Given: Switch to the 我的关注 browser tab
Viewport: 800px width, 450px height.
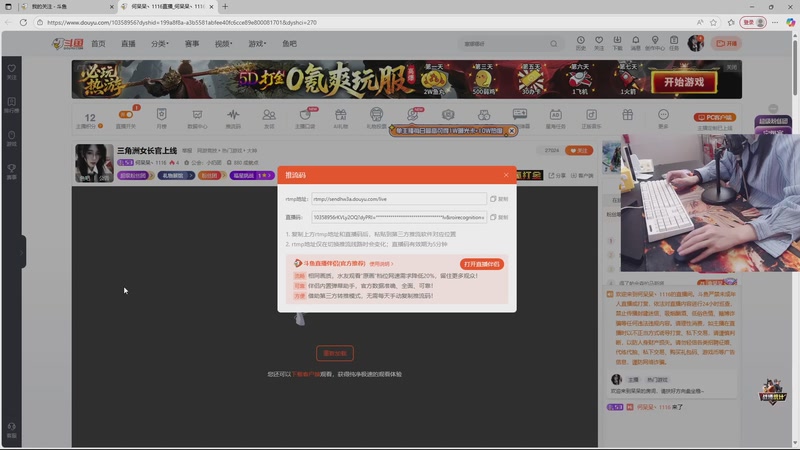Looking at the screenshot, I should tap(66, 7).
